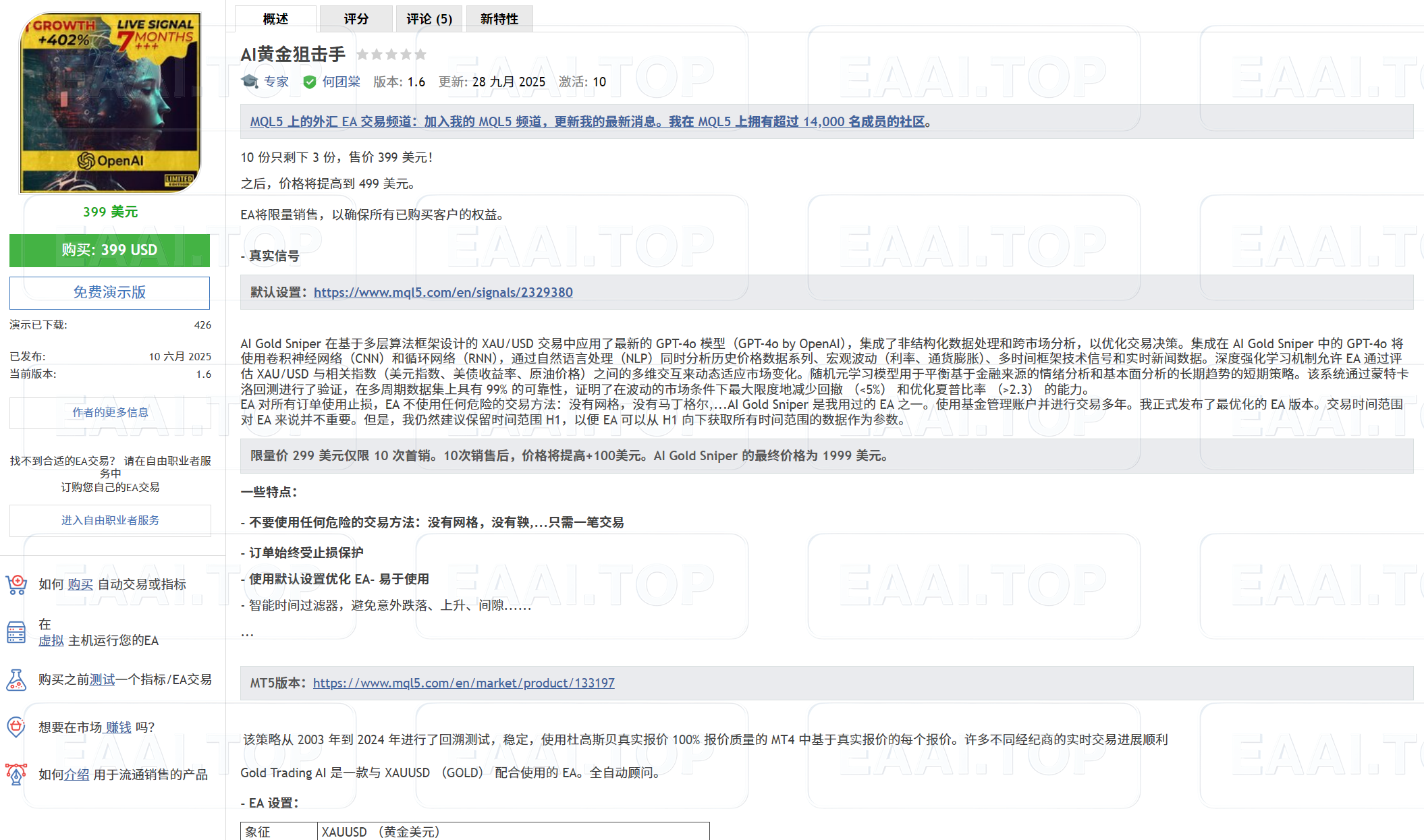
Task: Click the market earnings badge icon
Action: (16, 727)
